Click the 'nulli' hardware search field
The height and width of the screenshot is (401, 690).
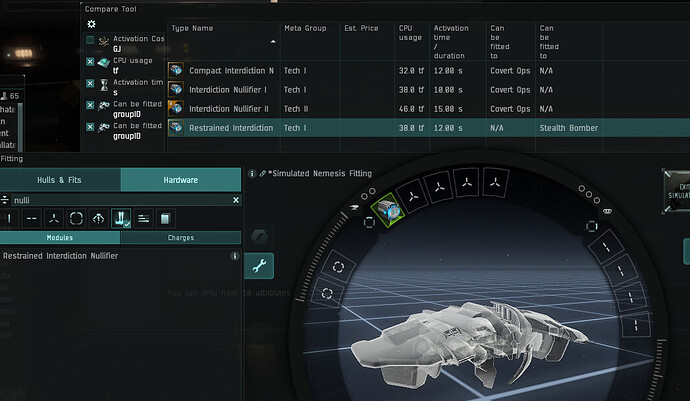pyautogui.click(x=121, y=200)
